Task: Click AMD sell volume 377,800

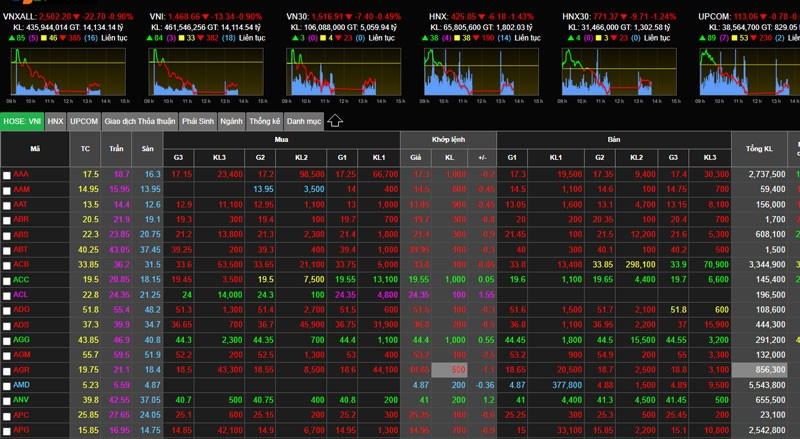Action: coord(567,385)
